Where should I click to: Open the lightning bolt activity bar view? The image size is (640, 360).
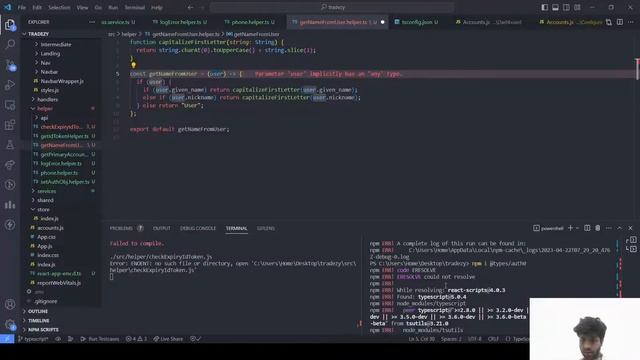[x=10, y=225]
